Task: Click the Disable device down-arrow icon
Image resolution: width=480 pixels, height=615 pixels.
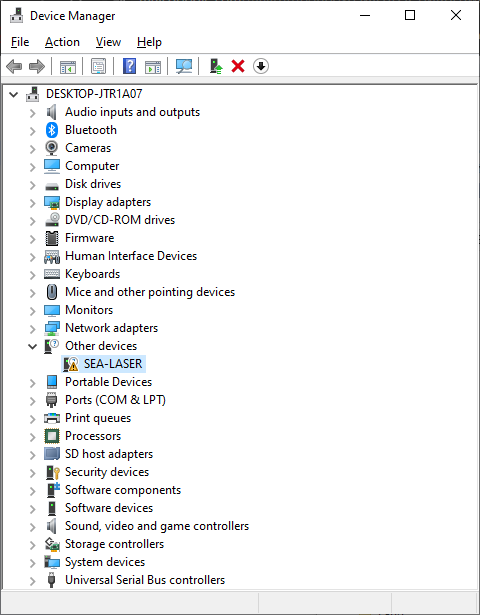Action: (261, 66)
